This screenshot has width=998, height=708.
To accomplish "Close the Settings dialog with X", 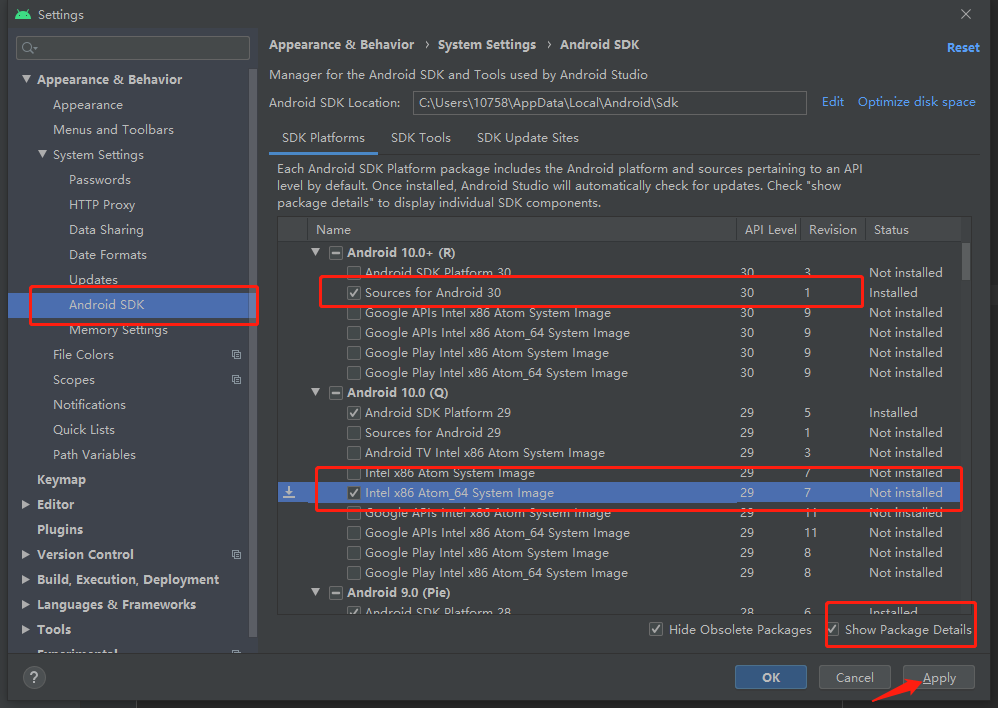I will pyautogui.click(x=966, y=14).
